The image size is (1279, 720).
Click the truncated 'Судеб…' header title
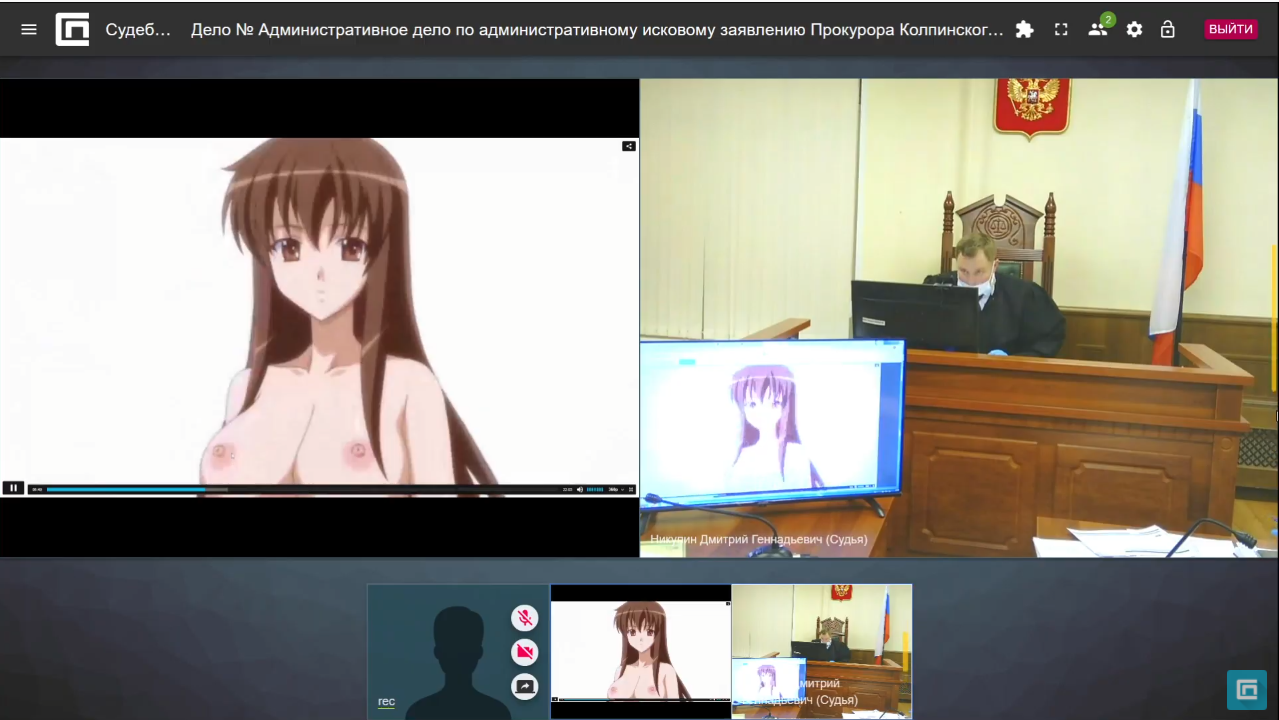[138, 29]
